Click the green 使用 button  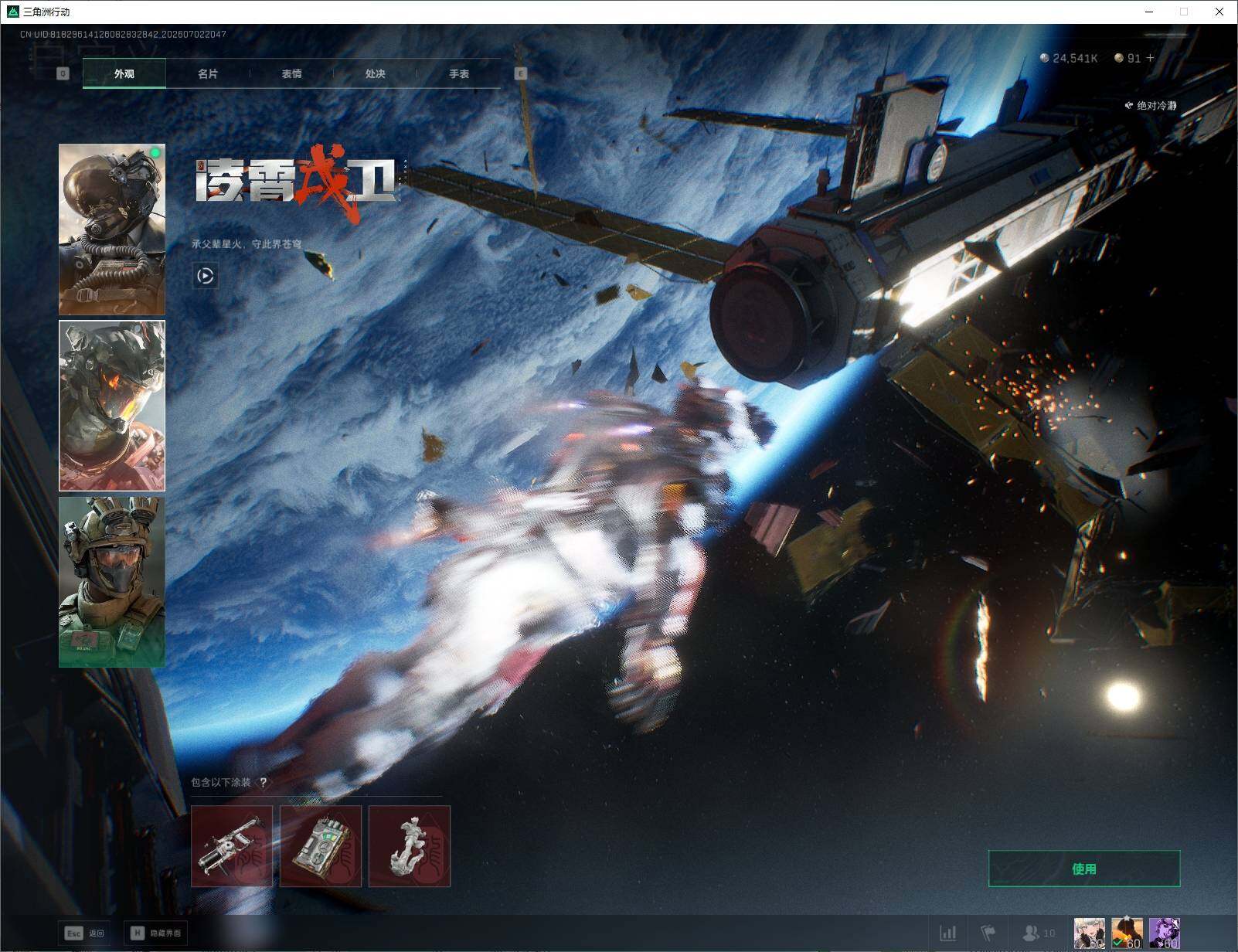point(1084,869)
